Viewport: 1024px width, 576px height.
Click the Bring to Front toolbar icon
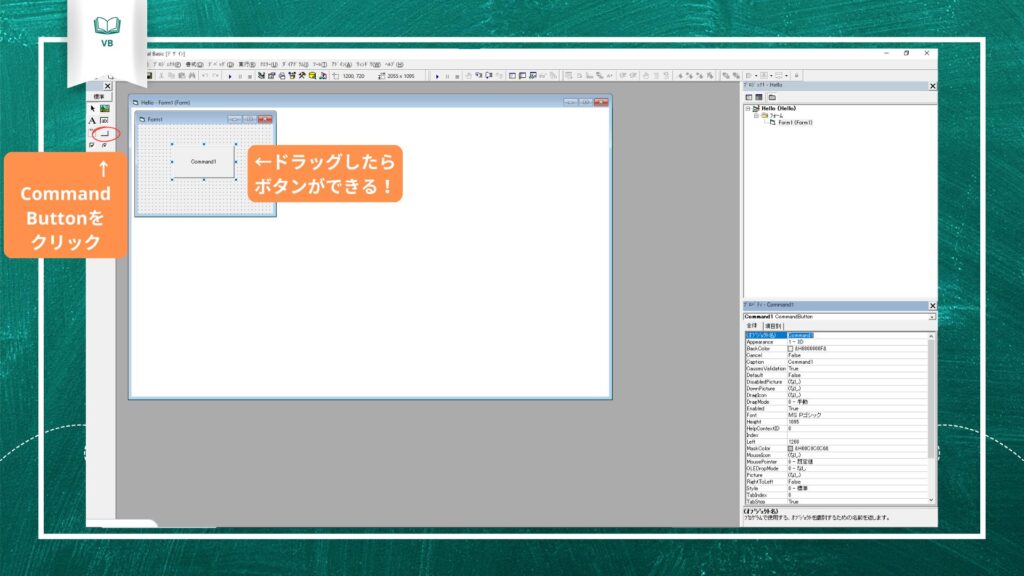click(x=726, y=76)
